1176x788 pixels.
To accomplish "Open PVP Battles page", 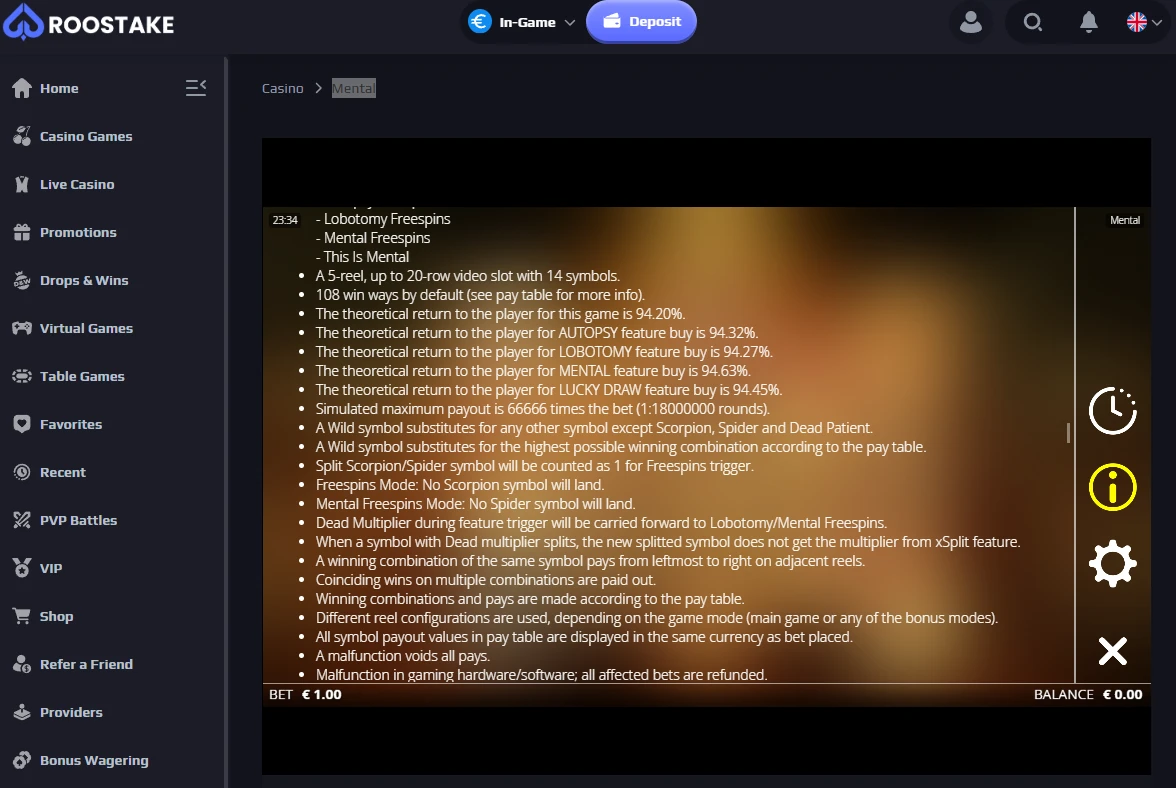I will coord(78,520).
